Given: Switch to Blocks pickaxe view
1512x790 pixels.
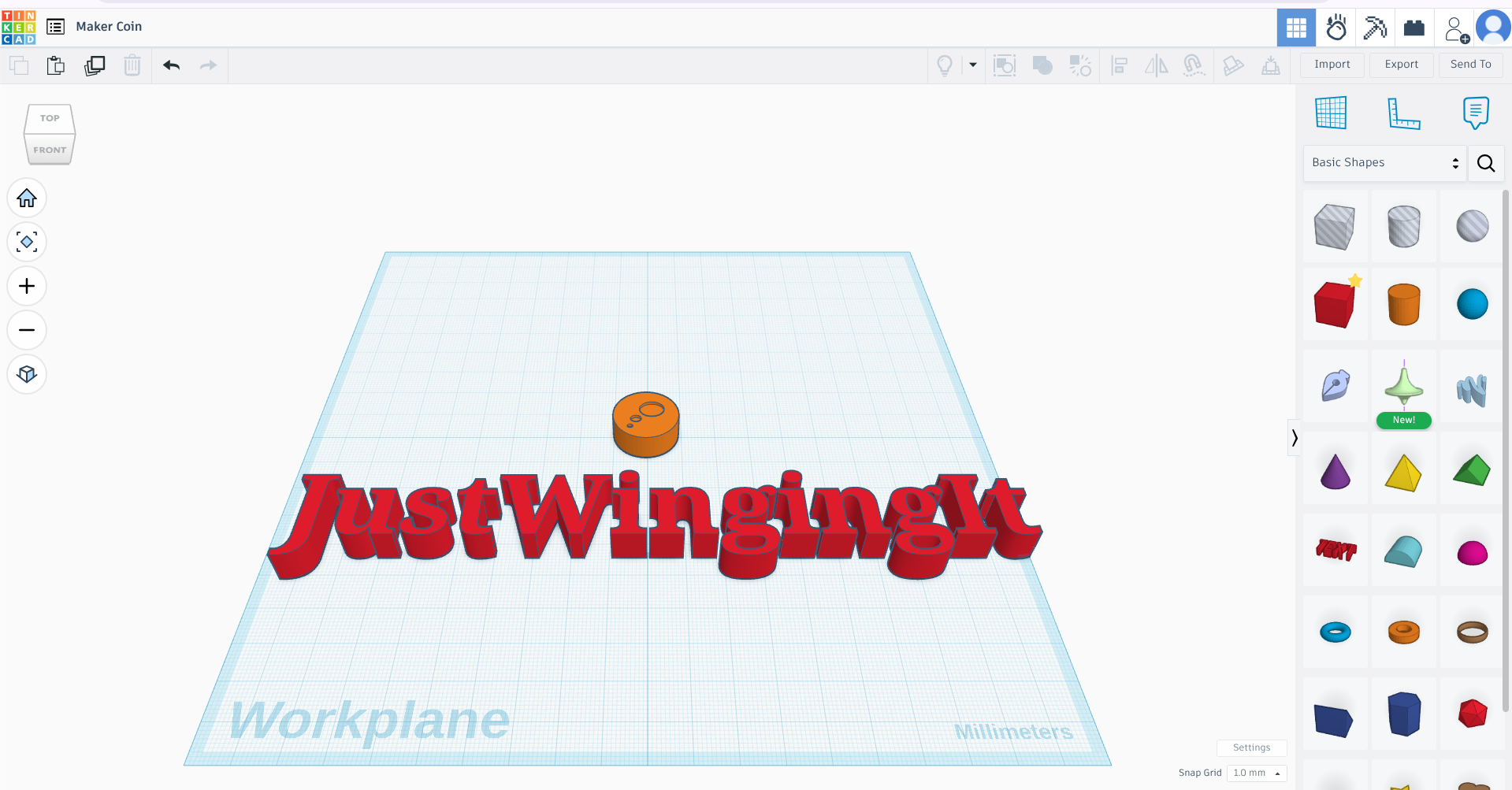Looking at the screenshot, I should 1375,28.
